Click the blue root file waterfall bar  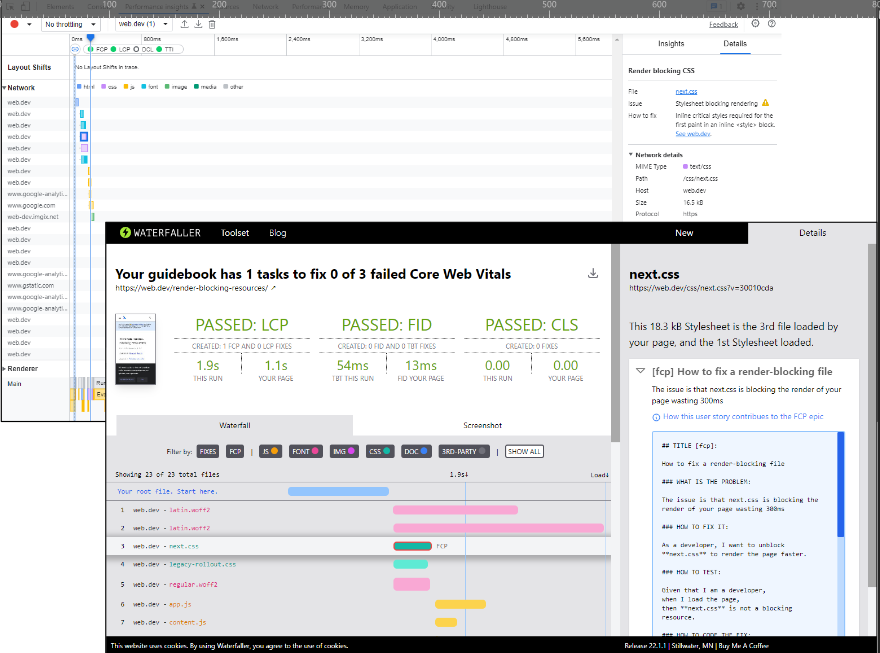point(338,491)
